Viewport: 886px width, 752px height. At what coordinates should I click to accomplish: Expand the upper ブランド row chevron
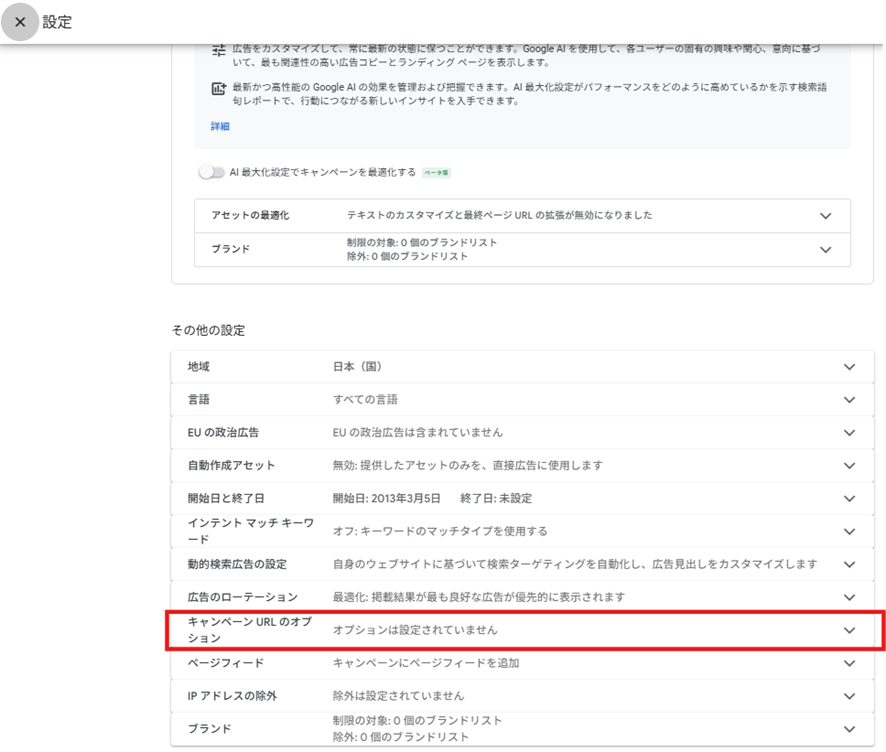coord(825,250)
